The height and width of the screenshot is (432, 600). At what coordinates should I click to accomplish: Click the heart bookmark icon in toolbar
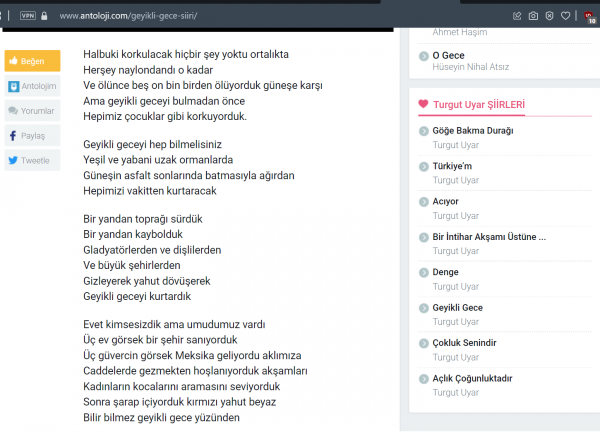point(566,16)
